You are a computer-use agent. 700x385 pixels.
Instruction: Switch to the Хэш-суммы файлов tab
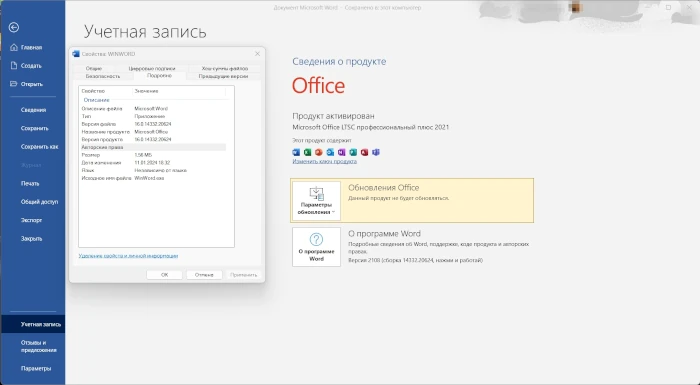tap(225, 68)
